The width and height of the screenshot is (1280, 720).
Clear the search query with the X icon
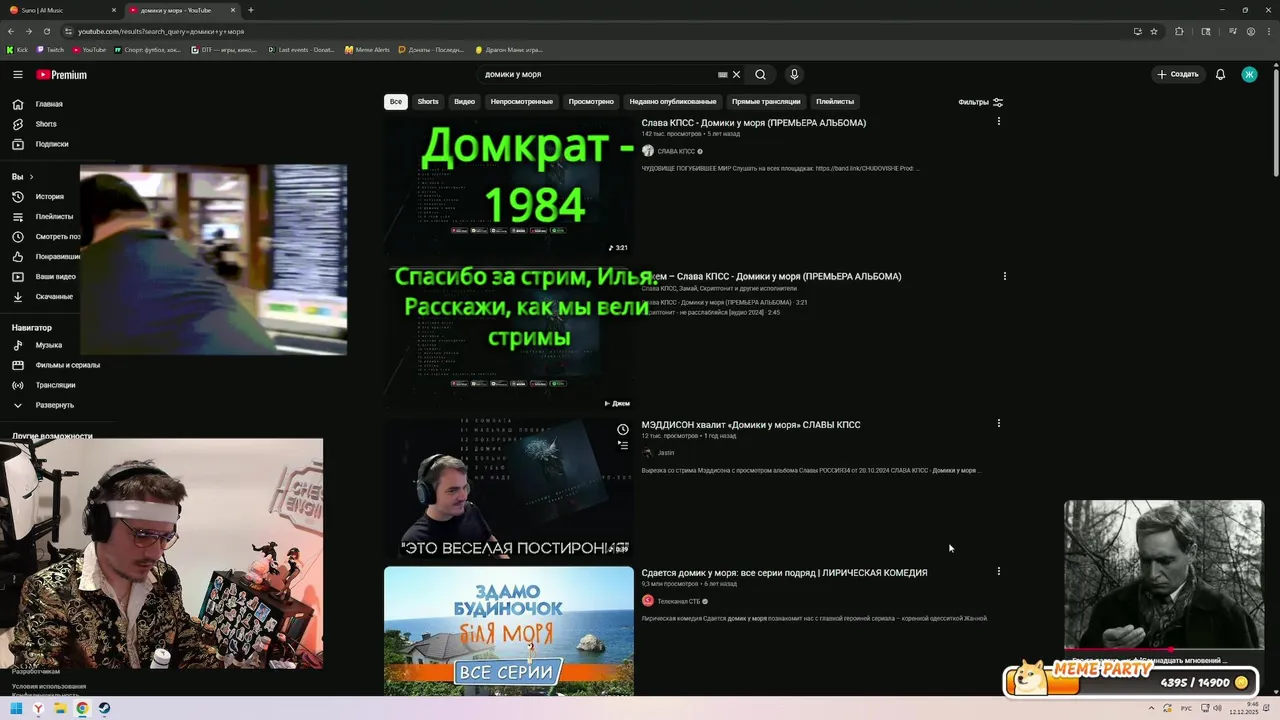pos(736,74)
